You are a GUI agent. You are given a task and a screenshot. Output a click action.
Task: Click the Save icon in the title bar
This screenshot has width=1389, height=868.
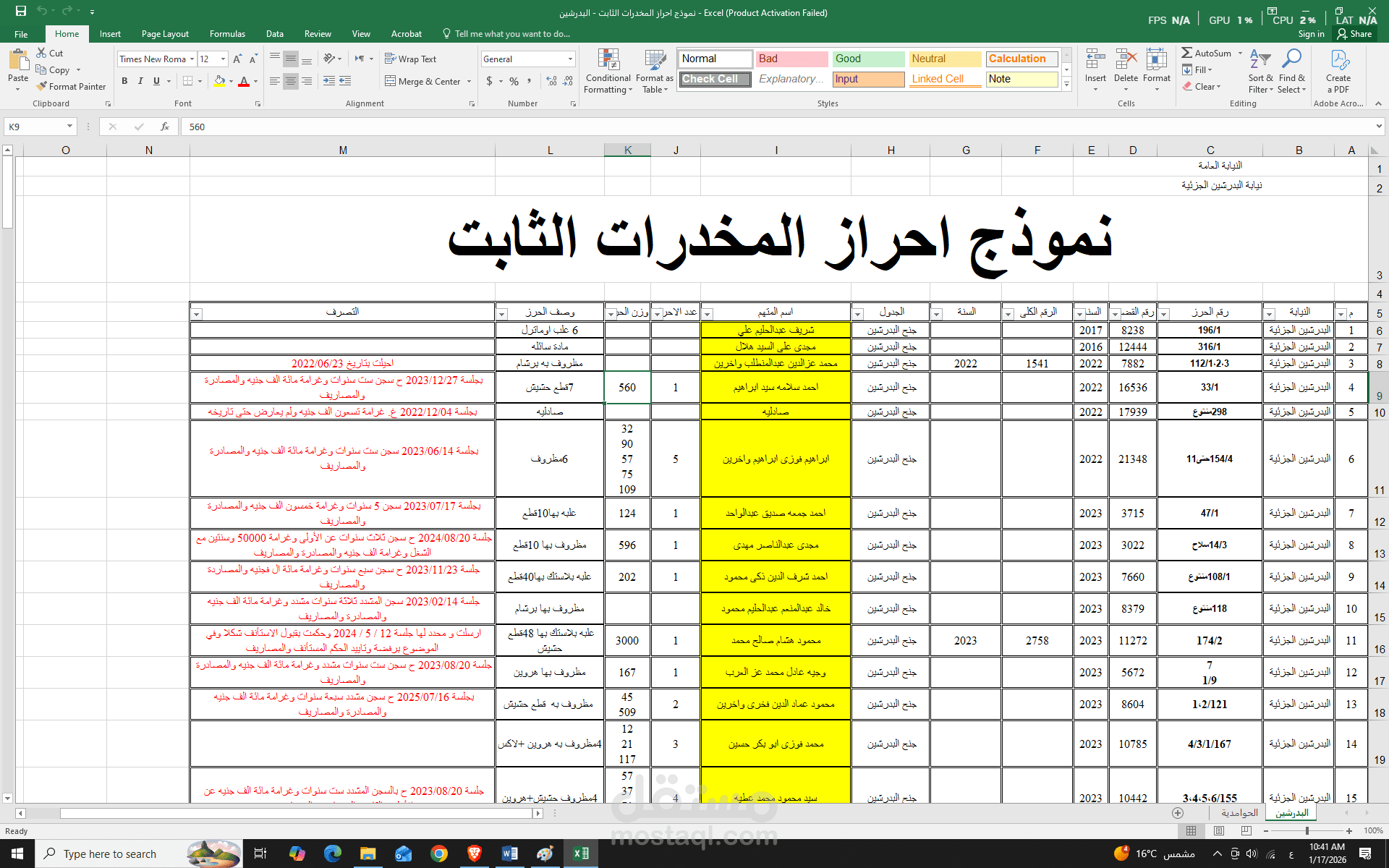click(21, 11)
